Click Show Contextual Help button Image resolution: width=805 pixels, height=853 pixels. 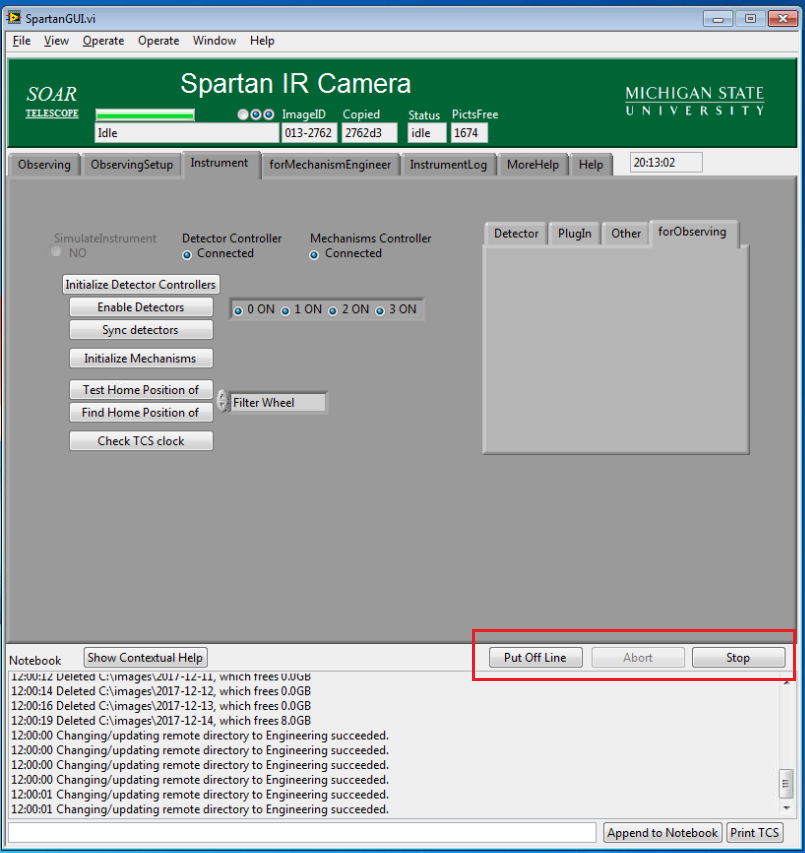pos(145,658)
